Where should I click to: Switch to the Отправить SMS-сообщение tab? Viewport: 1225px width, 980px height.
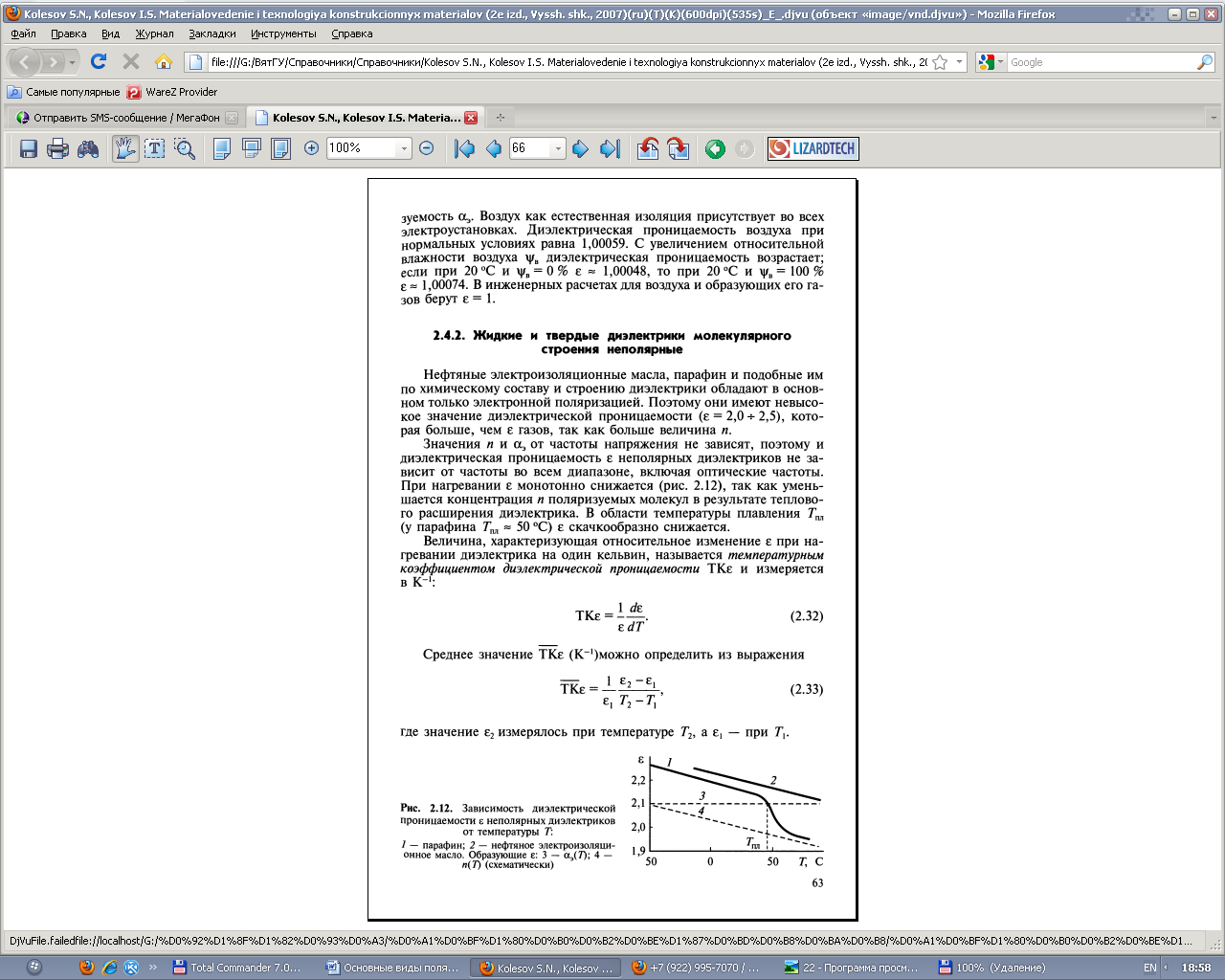pyautogui.click(x=126, y=118)
